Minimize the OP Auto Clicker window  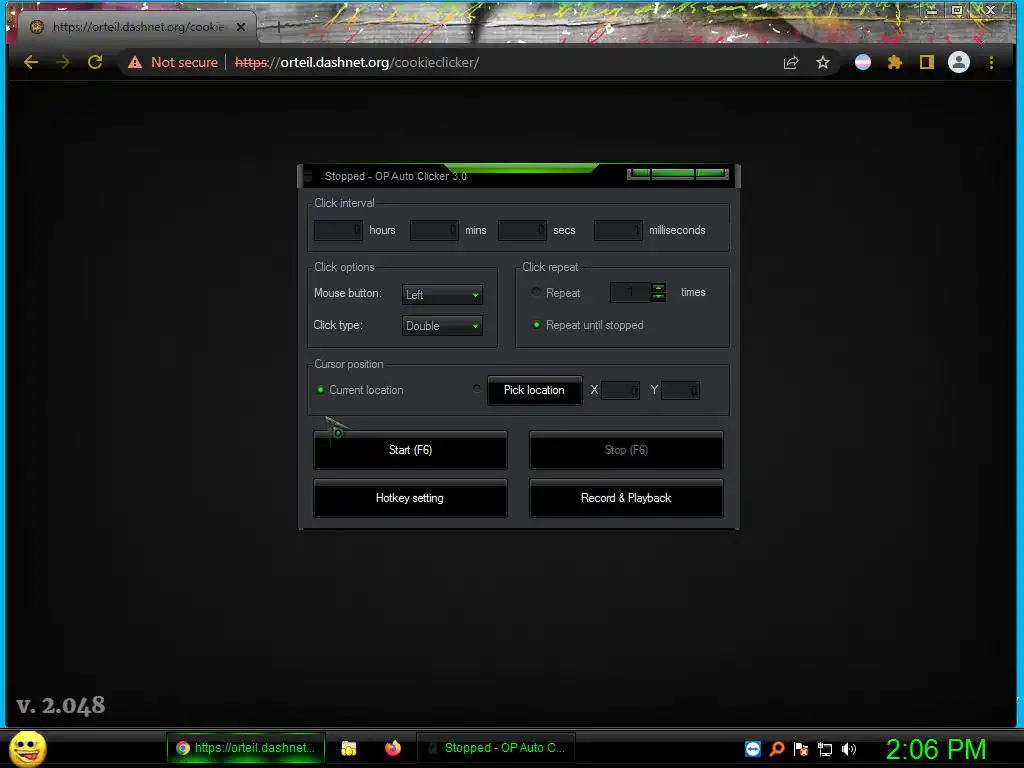[641, 174]
